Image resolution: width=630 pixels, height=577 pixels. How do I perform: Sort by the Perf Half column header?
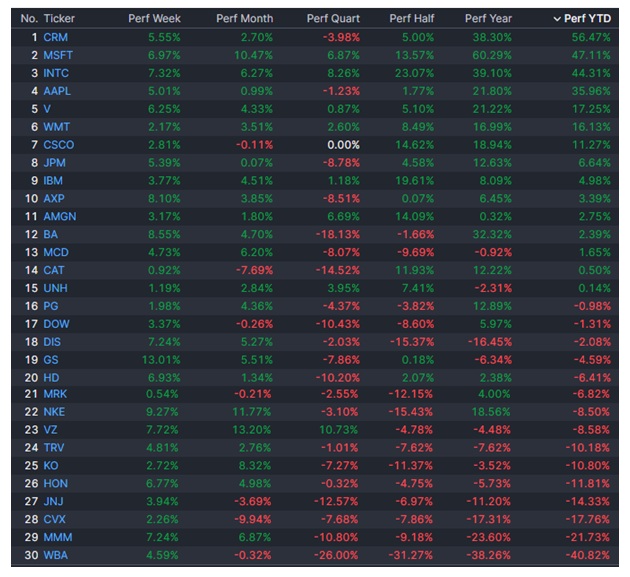[x=411, y=18]
